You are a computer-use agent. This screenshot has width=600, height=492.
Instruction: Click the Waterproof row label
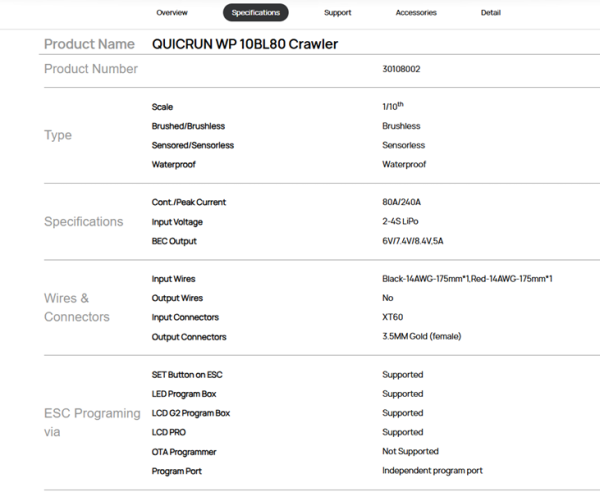[173, 165]
